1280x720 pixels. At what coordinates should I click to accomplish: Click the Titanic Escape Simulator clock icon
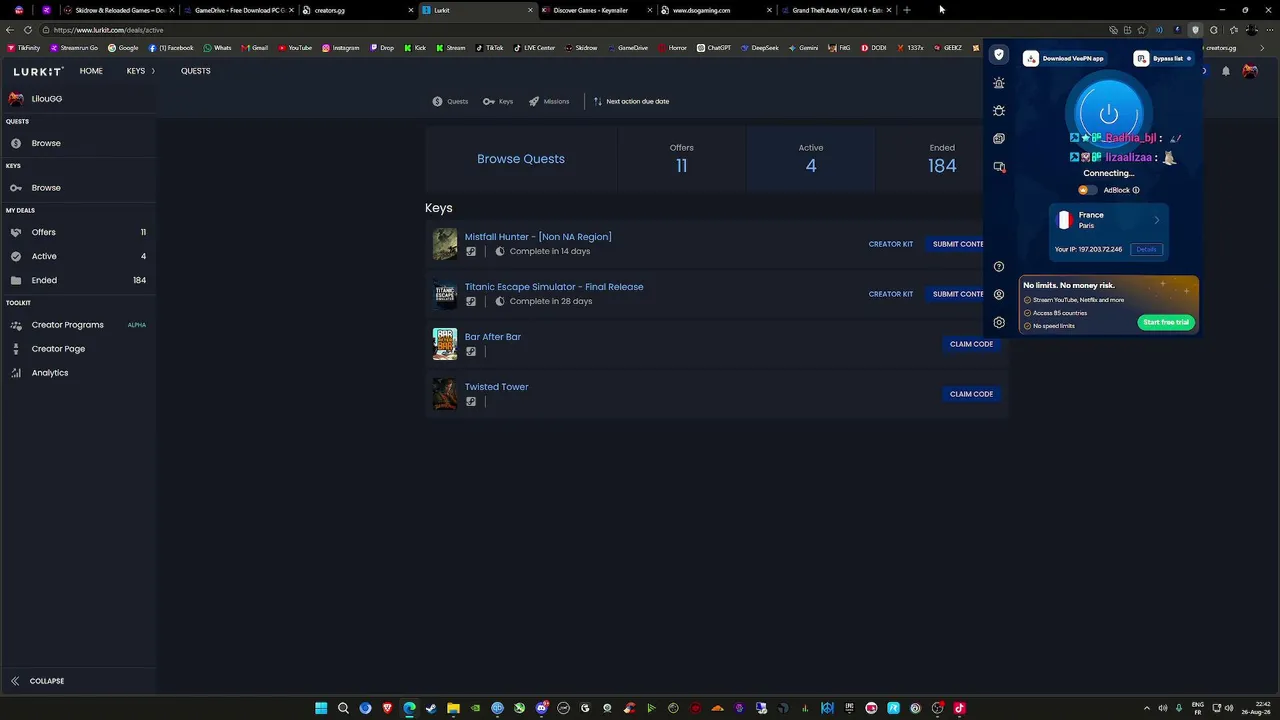[x=500, y=302]
